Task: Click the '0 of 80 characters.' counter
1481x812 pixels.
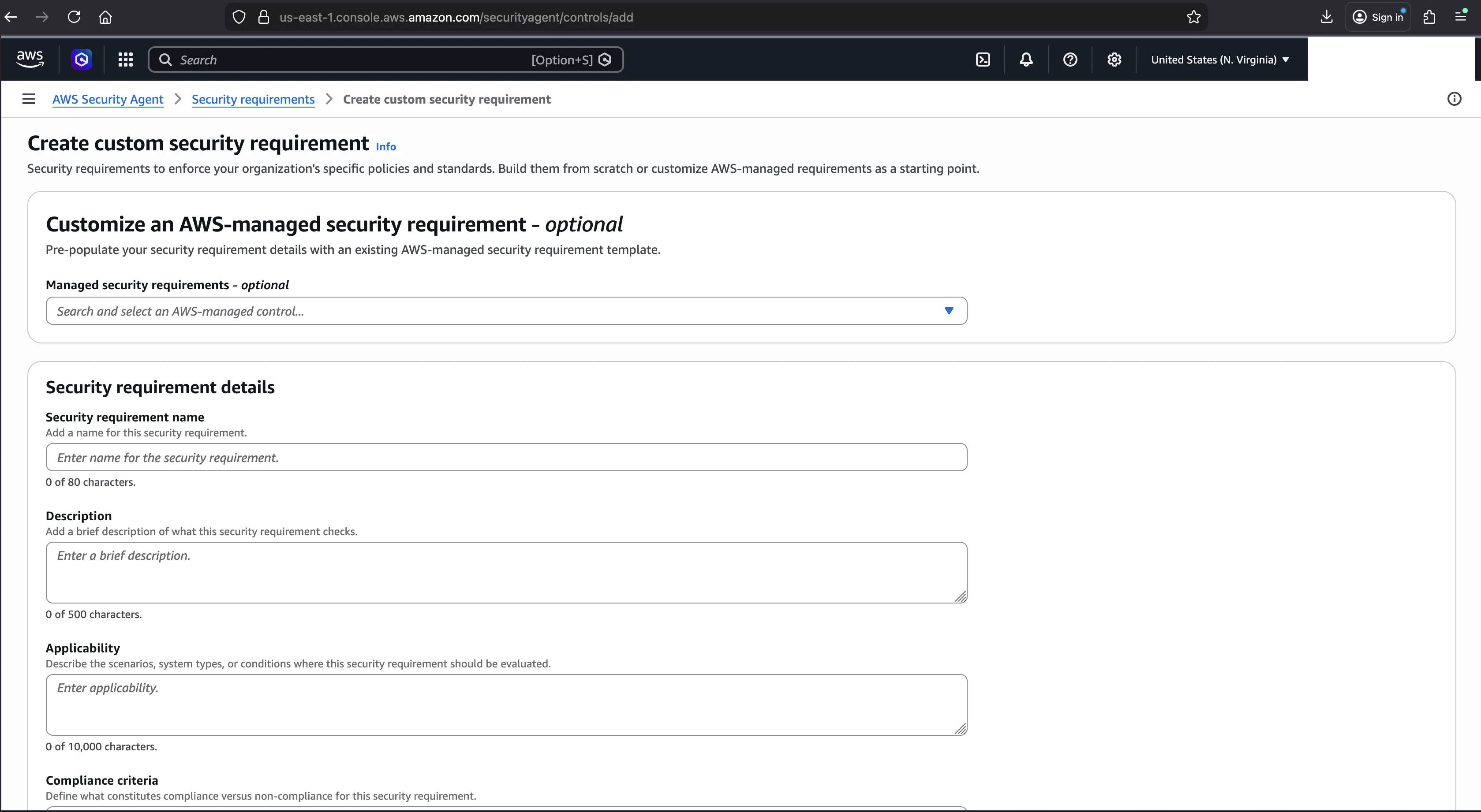Action: point(90,482)
